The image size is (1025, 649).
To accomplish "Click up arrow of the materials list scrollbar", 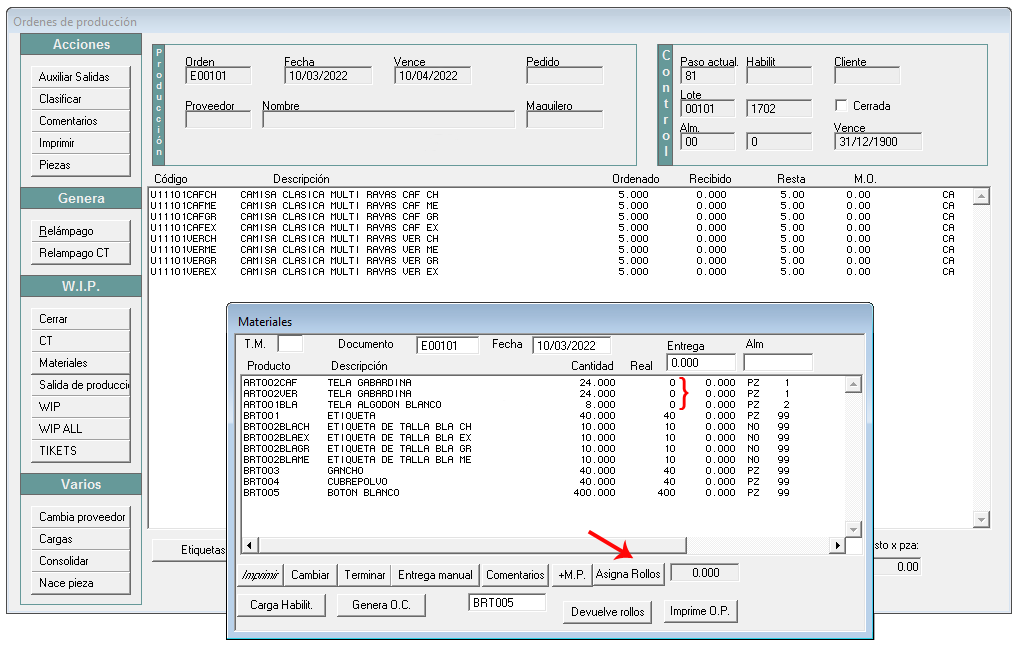I will [852, 384].
